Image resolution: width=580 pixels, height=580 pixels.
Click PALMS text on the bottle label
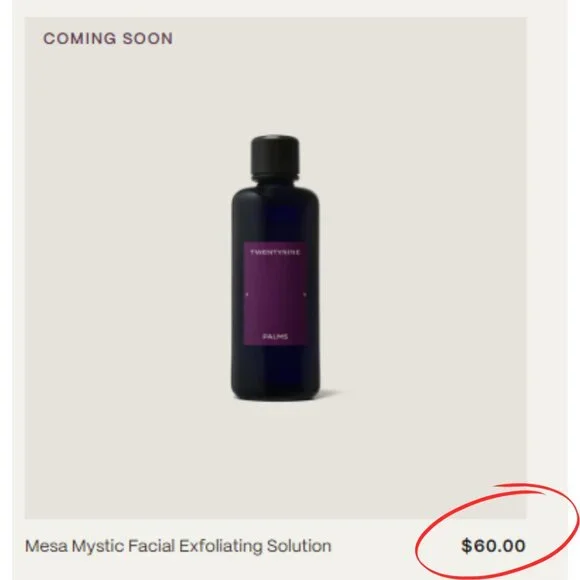[275, 337]
